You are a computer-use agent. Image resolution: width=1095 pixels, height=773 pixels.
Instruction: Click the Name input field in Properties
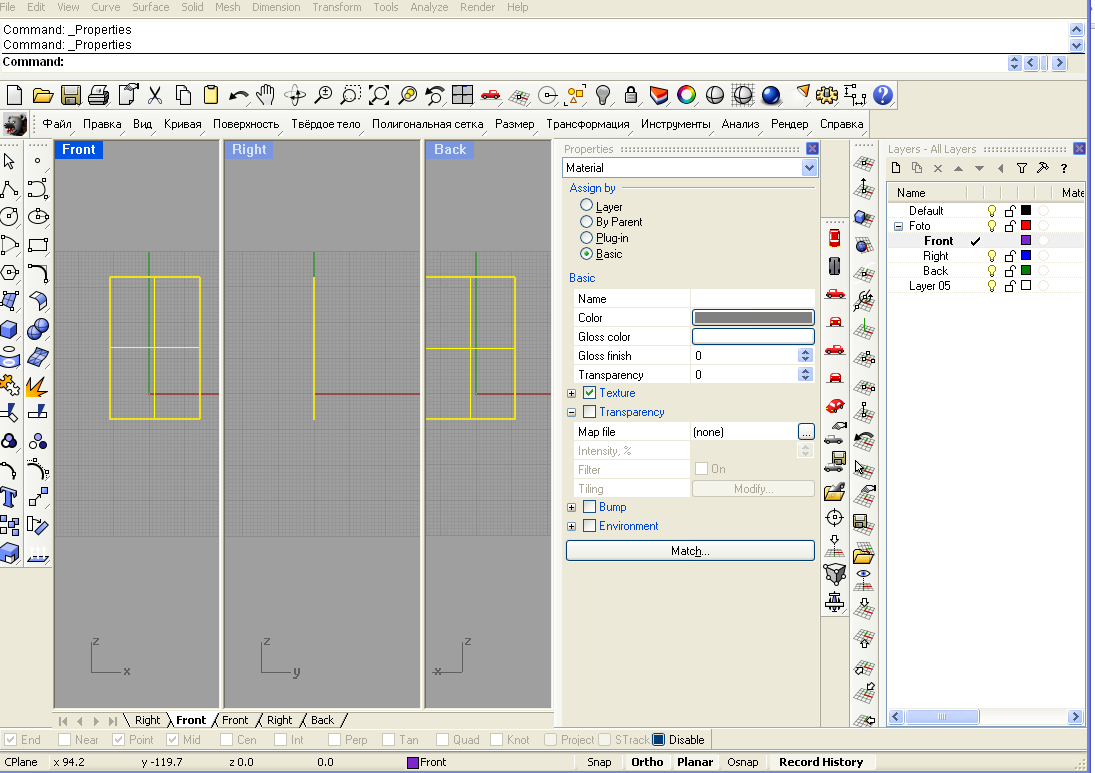point(753,299)
